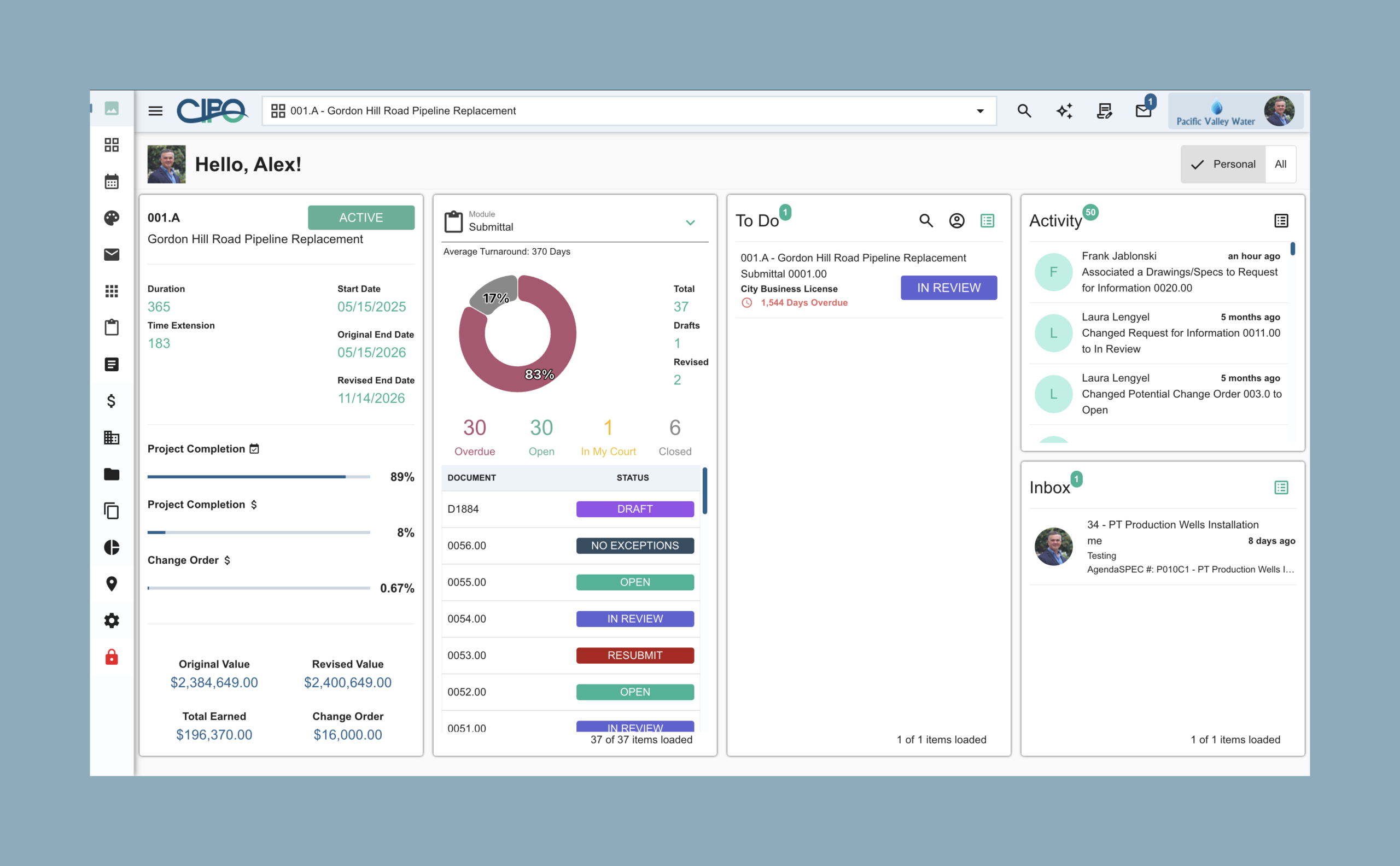Screen dimensions: 1400x866
Task: Click the search magnifier in top bar
Action: click(x=1024, y=110)
